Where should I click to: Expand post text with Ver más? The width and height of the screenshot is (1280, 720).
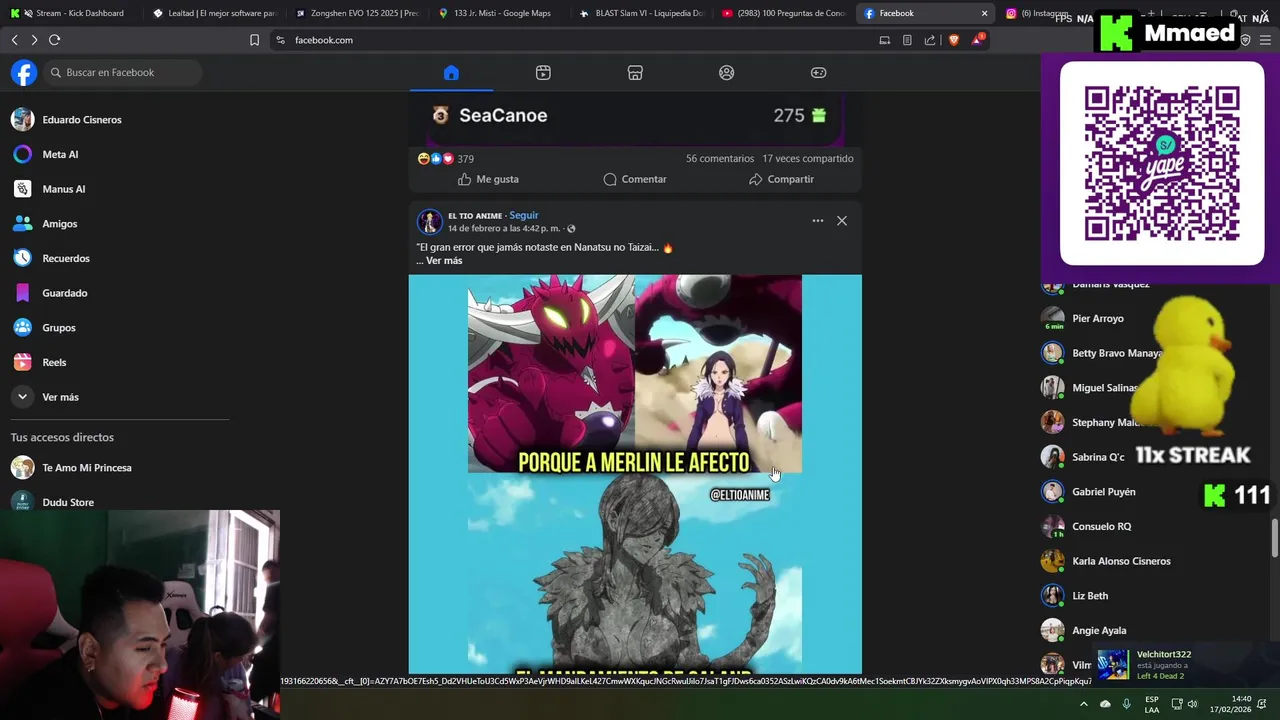444,261
